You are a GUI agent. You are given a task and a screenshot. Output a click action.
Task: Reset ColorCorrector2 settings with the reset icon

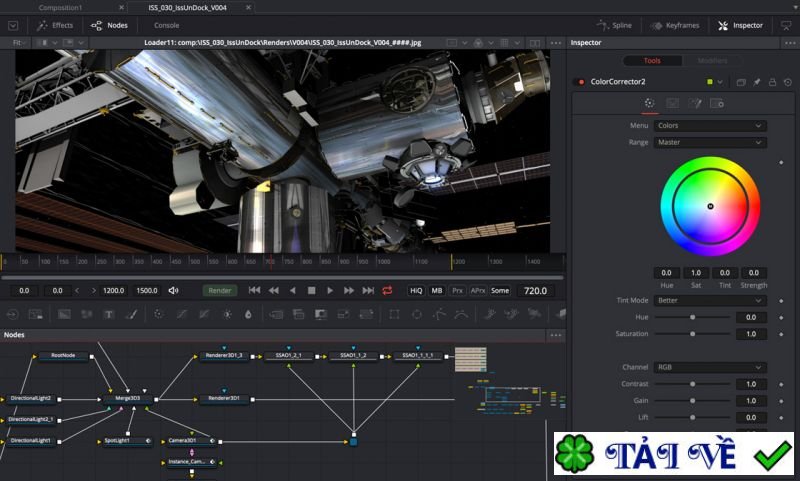pos(786,82)
